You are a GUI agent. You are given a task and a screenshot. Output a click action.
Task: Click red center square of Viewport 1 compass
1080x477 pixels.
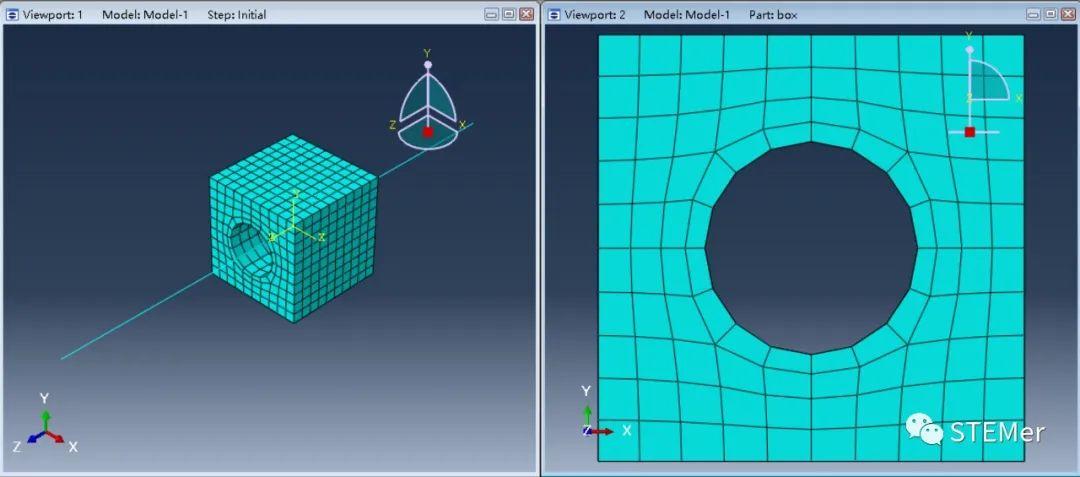click(428, 131)
